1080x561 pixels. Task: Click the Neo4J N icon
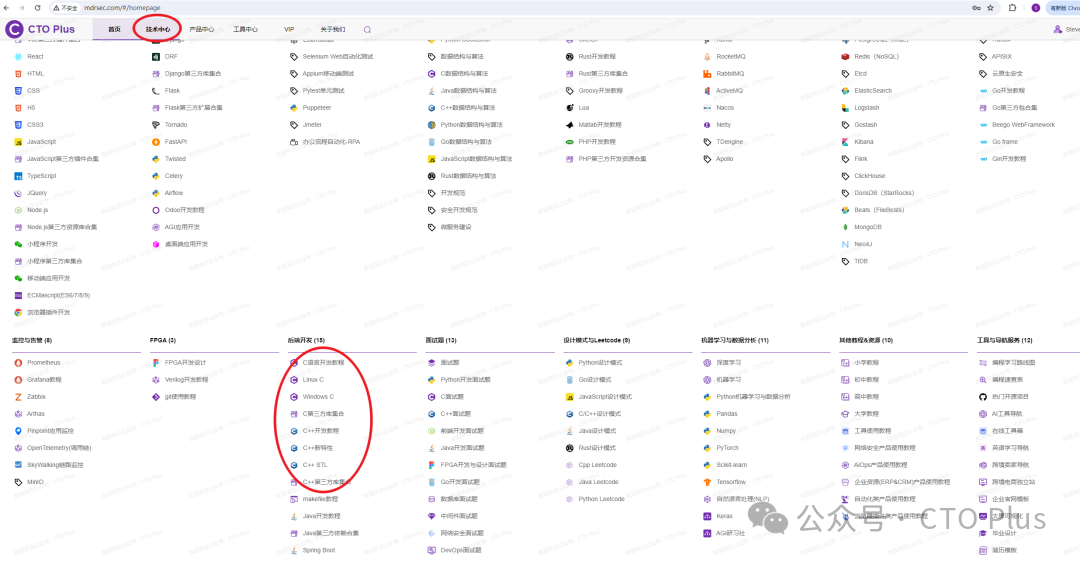point(845,244)
